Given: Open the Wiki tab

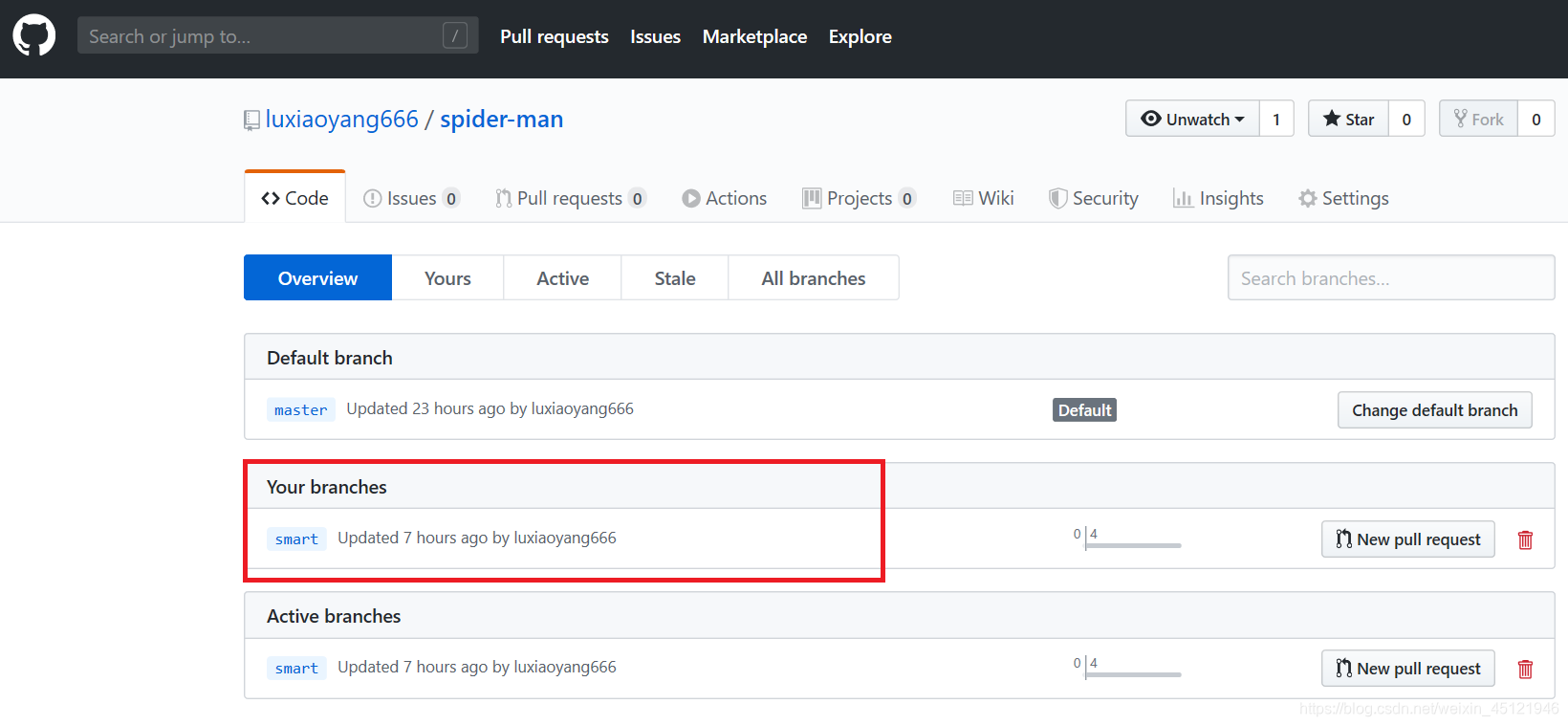Looking at the screenshot, I should [983, 198].
